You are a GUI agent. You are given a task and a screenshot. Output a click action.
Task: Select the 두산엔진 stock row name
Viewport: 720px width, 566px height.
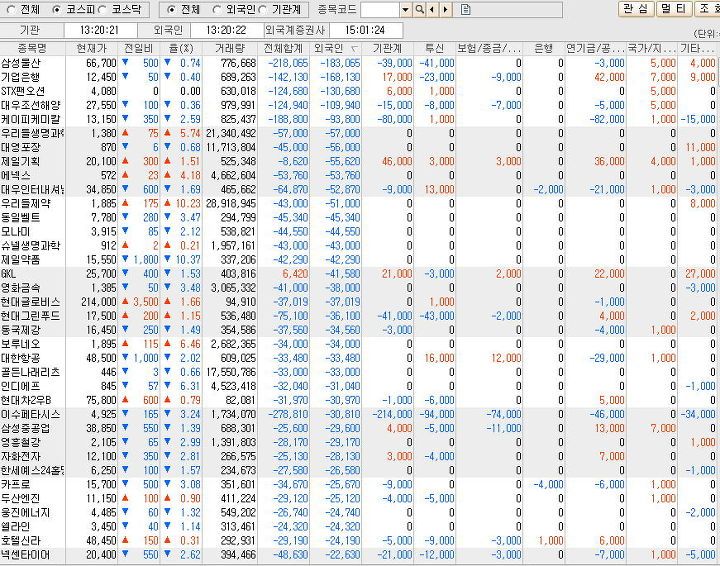click(x=21, y=498)
